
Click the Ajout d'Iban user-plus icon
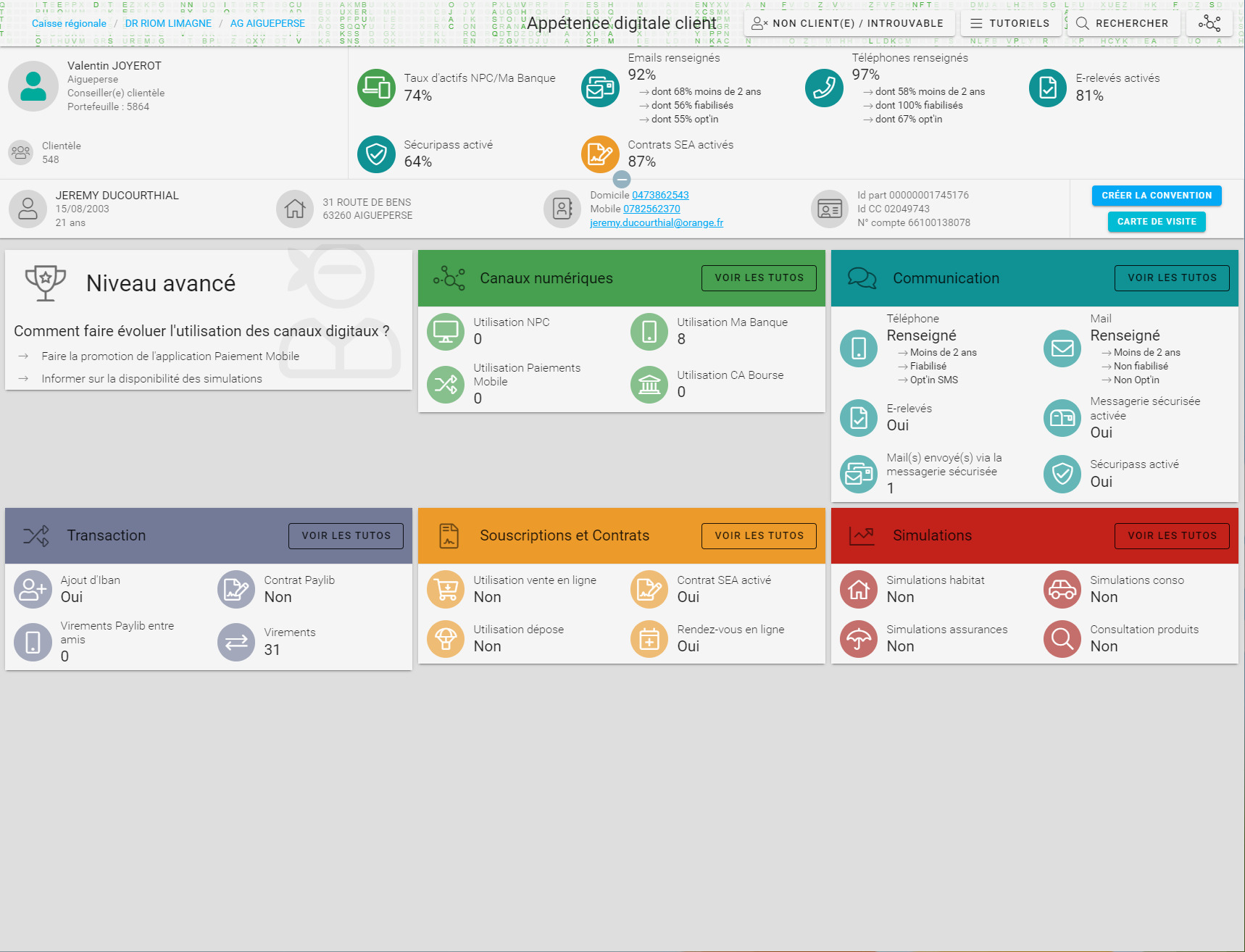33,590
